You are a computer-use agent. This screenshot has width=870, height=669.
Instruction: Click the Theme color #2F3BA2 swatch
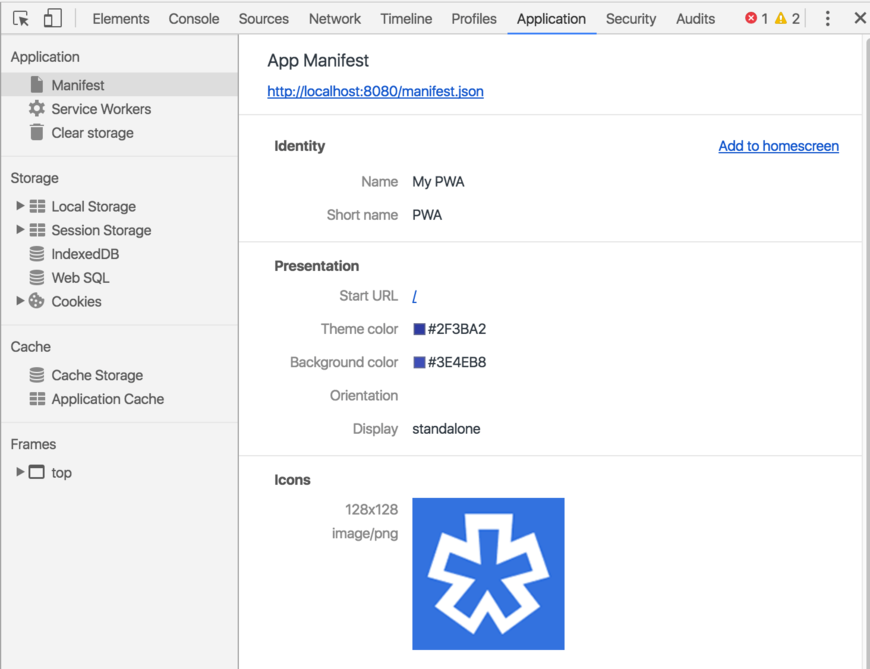pos(419,329)
